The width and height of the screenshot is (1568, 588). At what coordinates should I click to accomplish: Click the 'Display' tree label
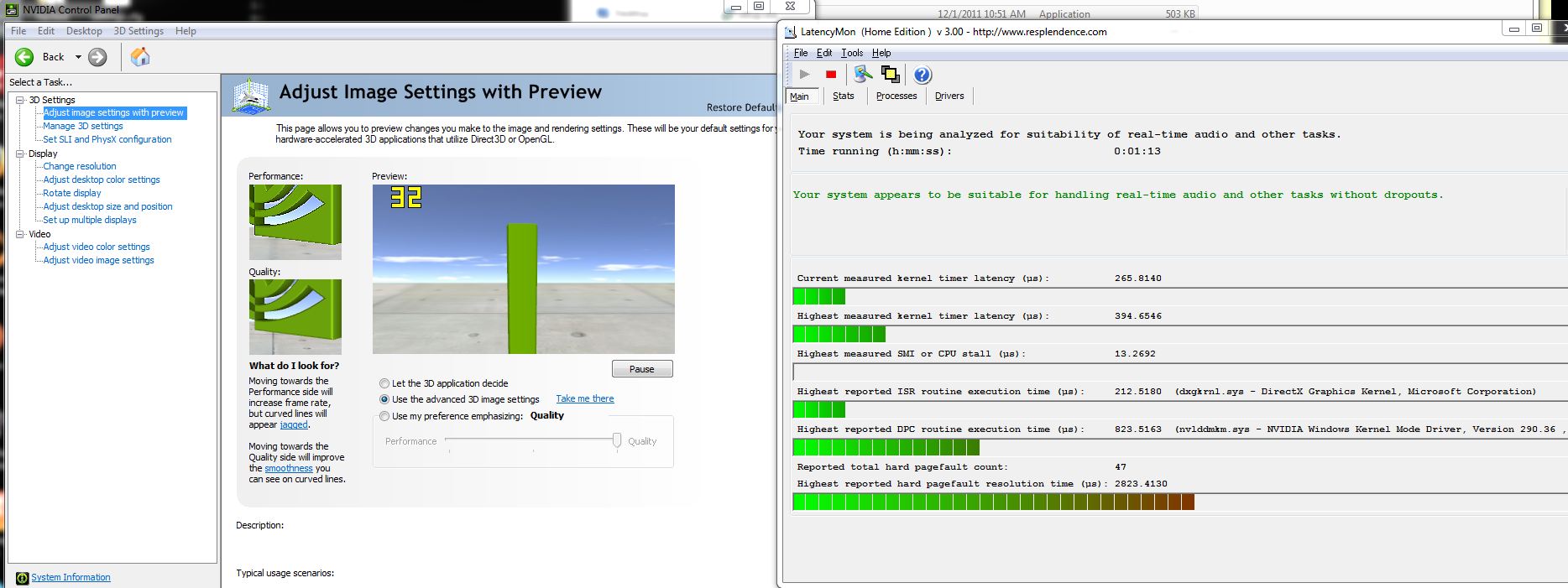click(x=43, y=154)
